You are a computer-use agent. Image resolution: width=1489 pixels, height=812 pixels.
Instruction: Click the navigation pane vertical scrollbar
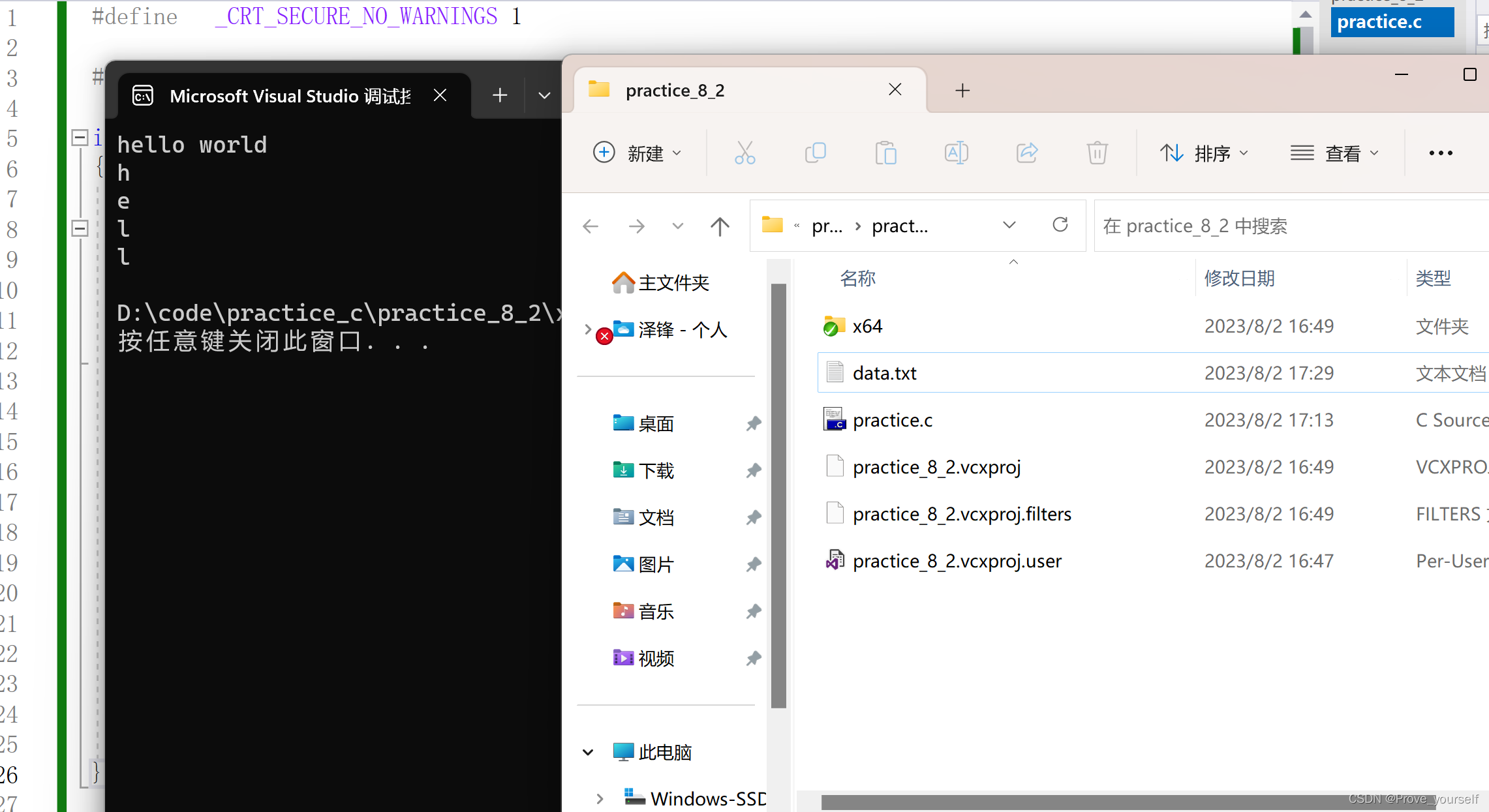[x=778, y=496]
